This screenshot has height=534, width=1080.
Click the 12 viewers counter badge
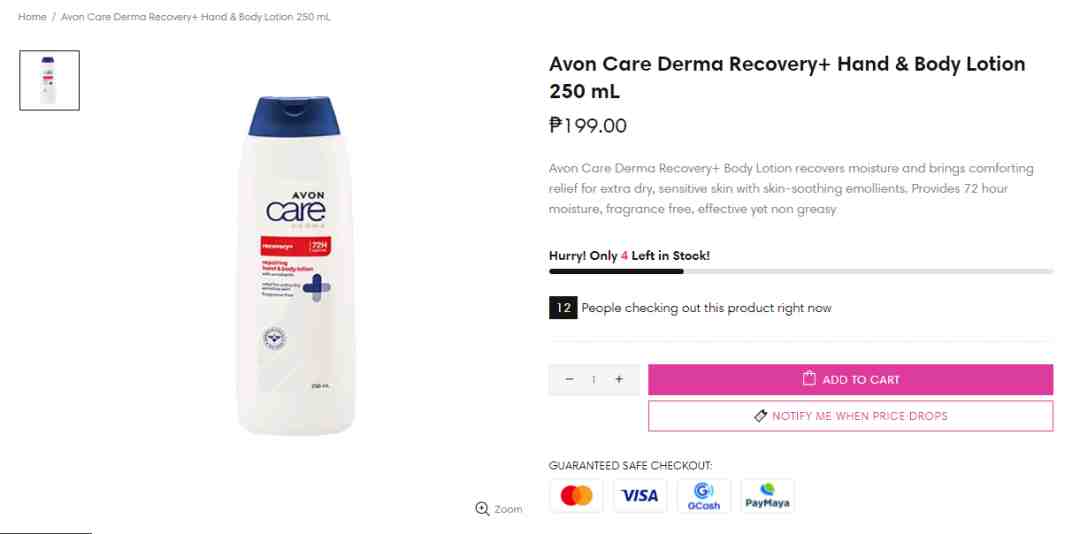[x=563, y=308]
